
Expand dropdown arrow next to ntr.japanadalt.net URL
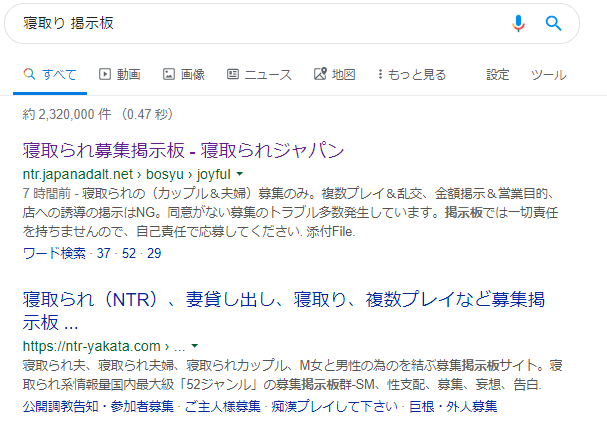tap(240, 174)
